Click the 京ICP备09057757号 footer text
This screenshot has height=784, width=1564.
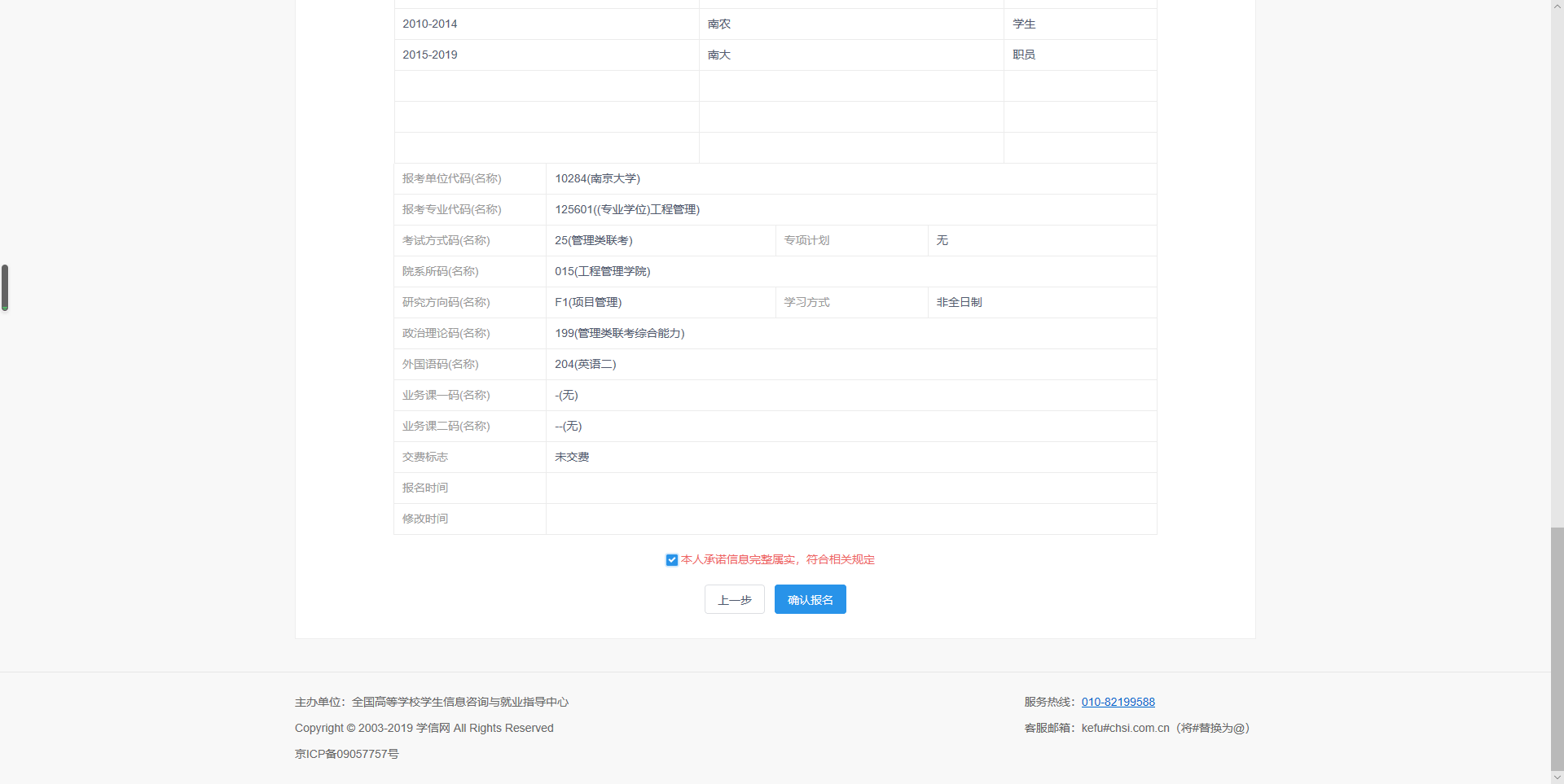(347, 754)
